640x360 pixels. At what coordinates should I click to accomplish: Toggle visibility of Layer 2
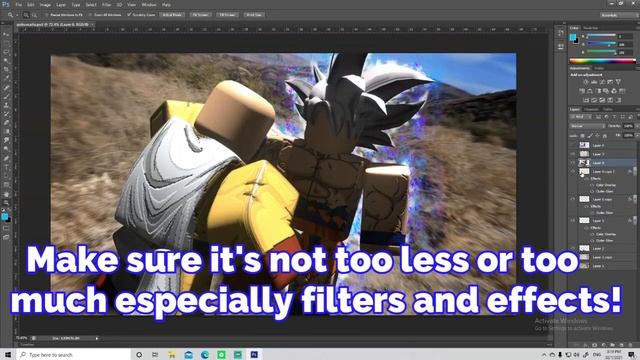(x=573, y=248)
